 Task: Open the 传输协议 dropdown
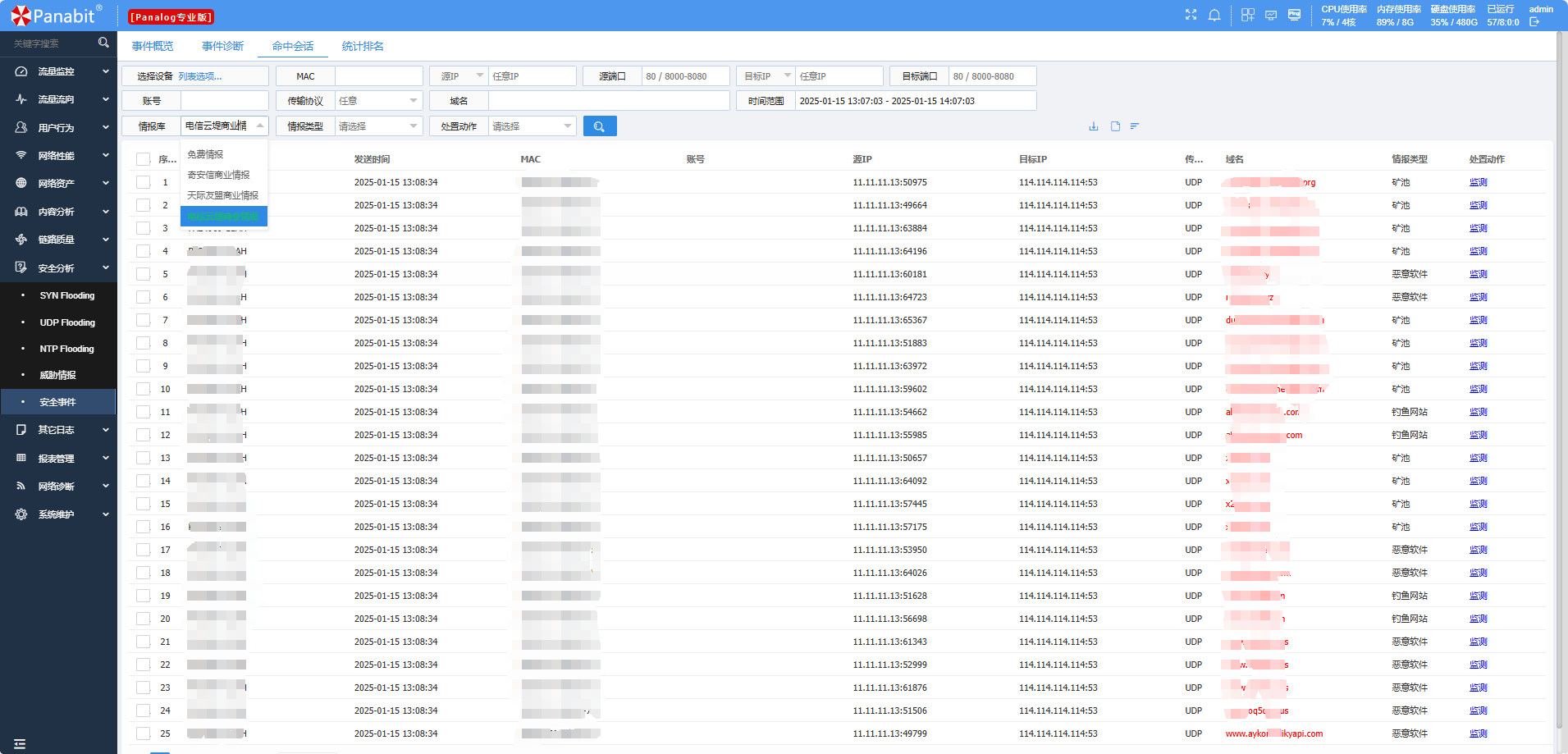point(379,101)
